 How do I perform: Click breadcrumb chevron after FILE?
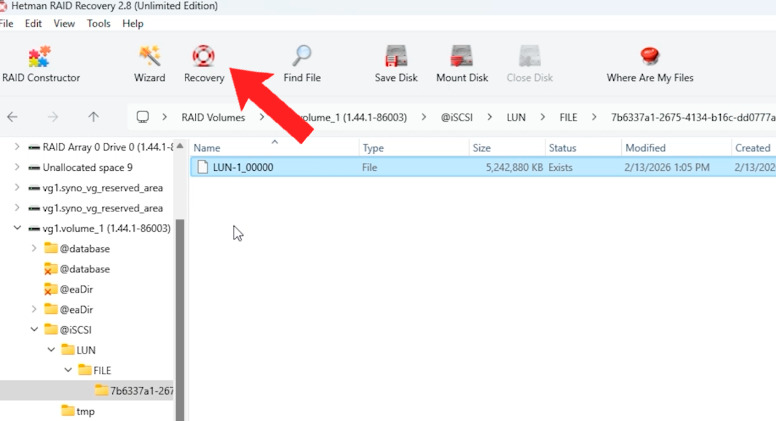click(594, 117)
